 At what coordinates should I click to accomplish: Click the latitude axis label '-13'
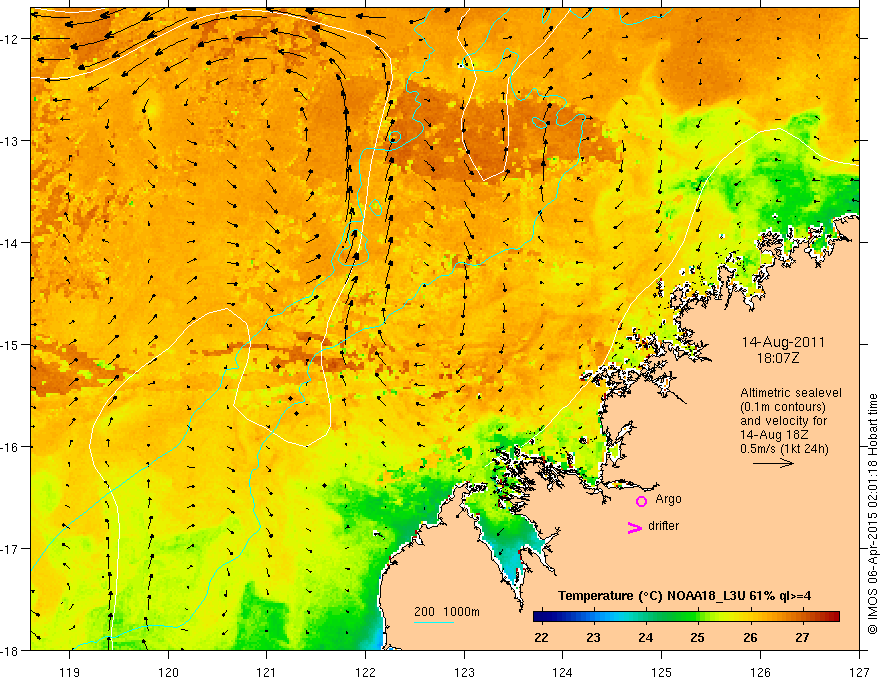click(11, 141)
